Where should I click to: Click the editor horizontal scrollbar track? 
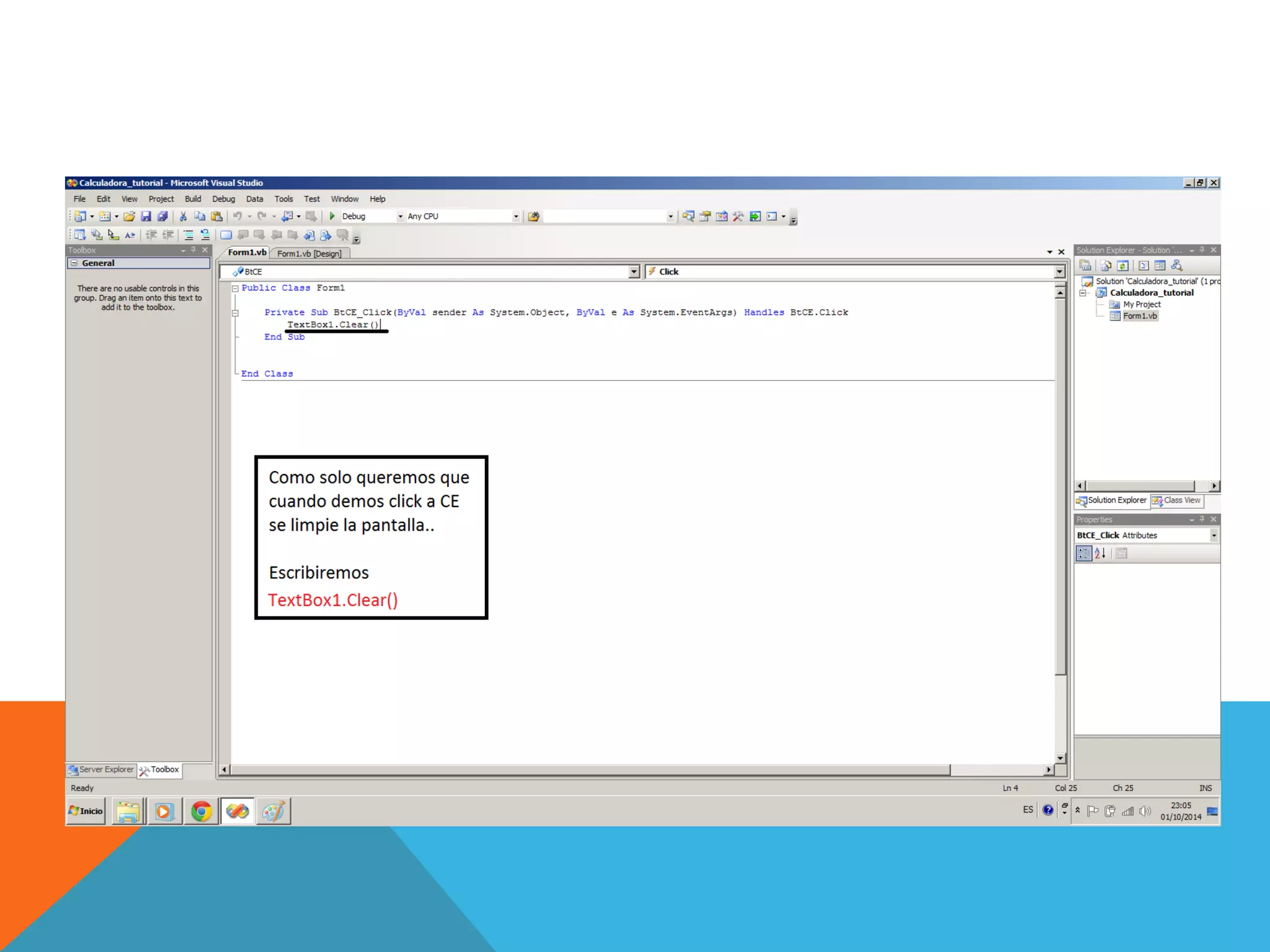coord(997,770)
